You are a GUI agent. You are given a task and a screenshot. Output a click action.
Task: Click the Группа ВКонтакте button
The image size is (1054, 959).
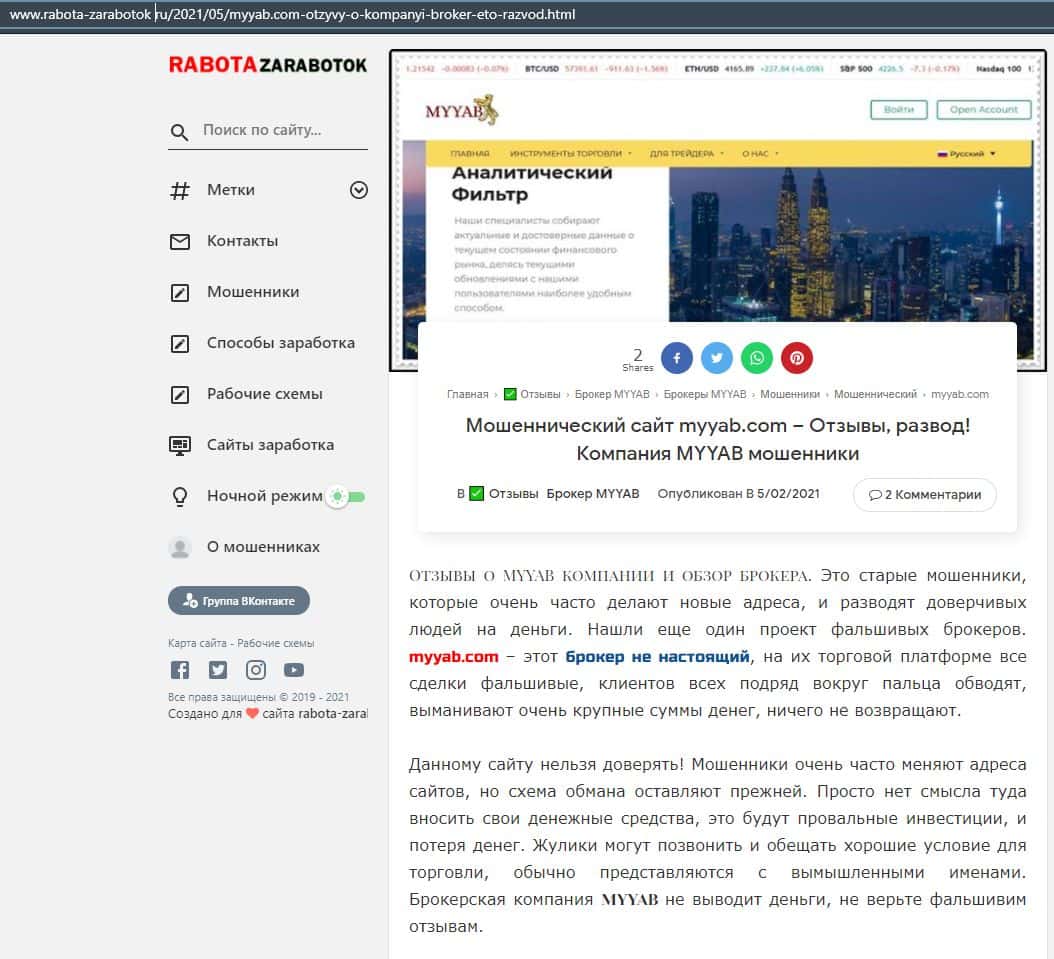[x=239, y=601]
